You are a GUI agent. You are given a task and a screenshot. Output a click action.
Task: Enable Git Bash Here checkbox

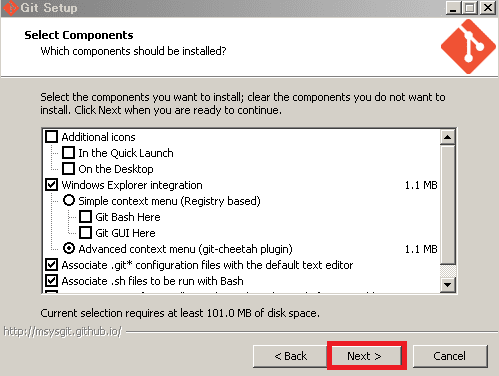pyautogui.click(x=85, y=217)
